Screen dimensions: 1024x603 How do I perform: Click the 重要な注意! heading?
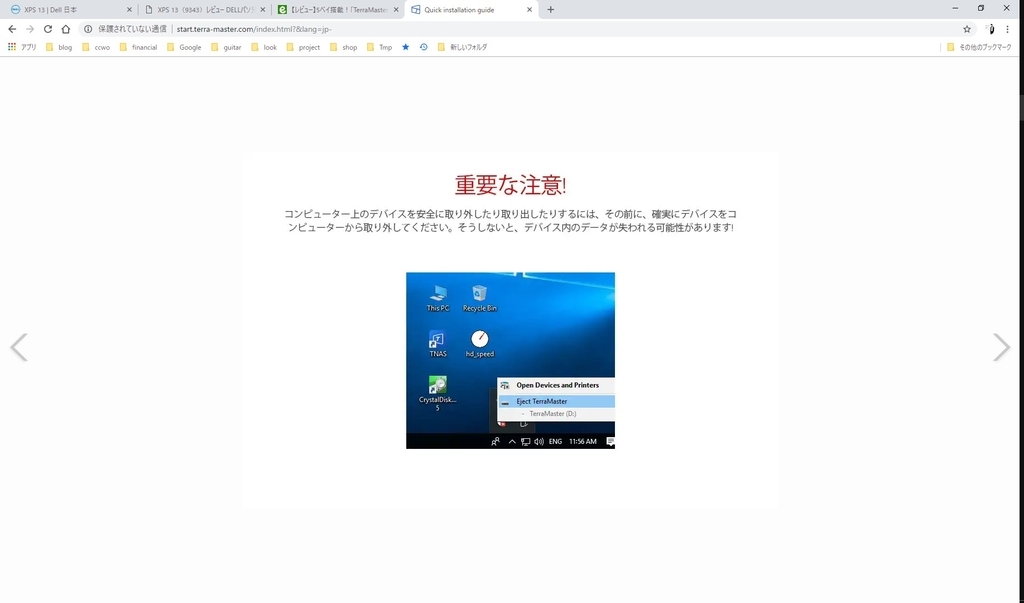pyautogui.click(x=510, y=186)
